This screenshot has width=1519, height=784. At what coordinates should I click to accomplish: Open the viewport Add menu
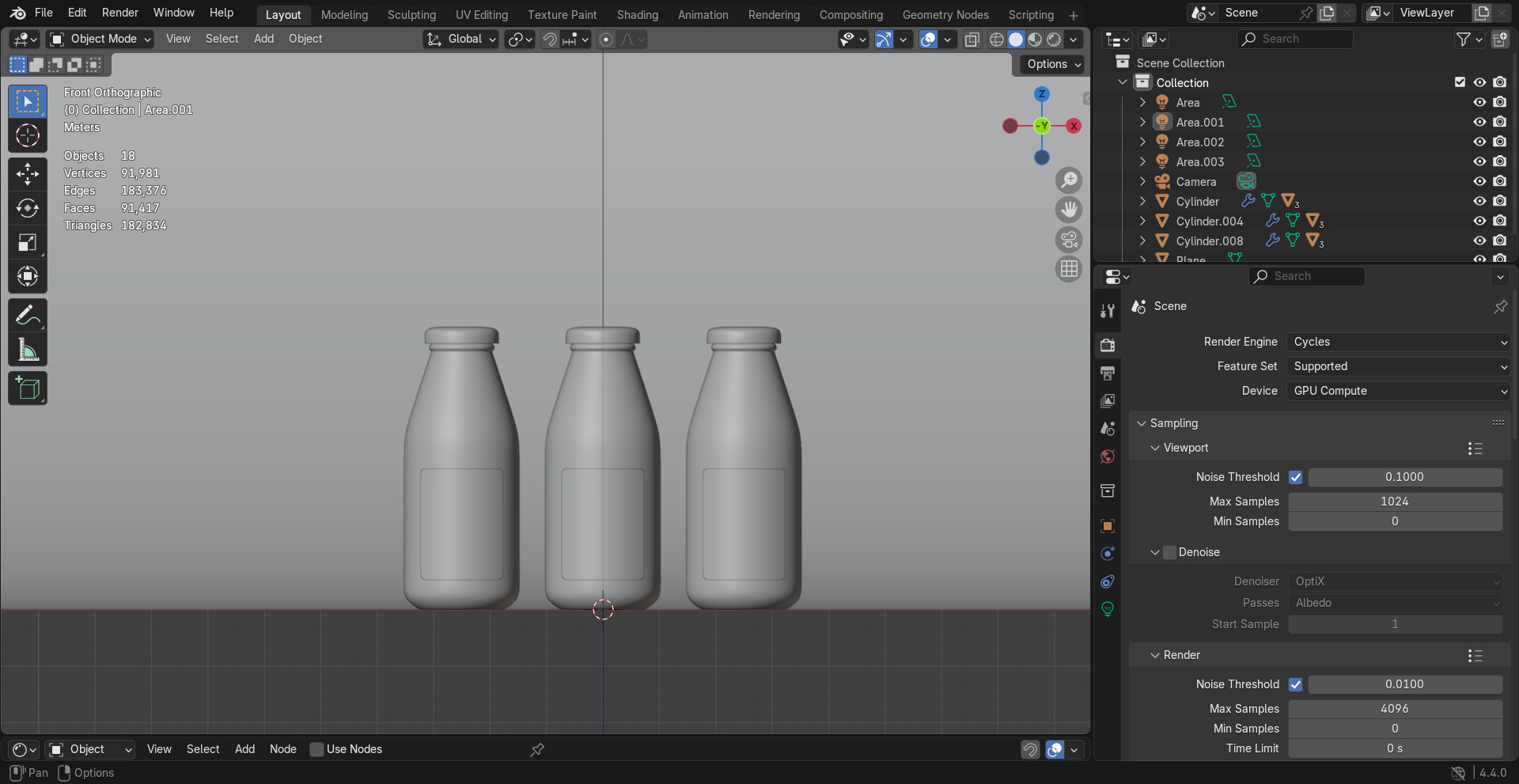(263, 39)
